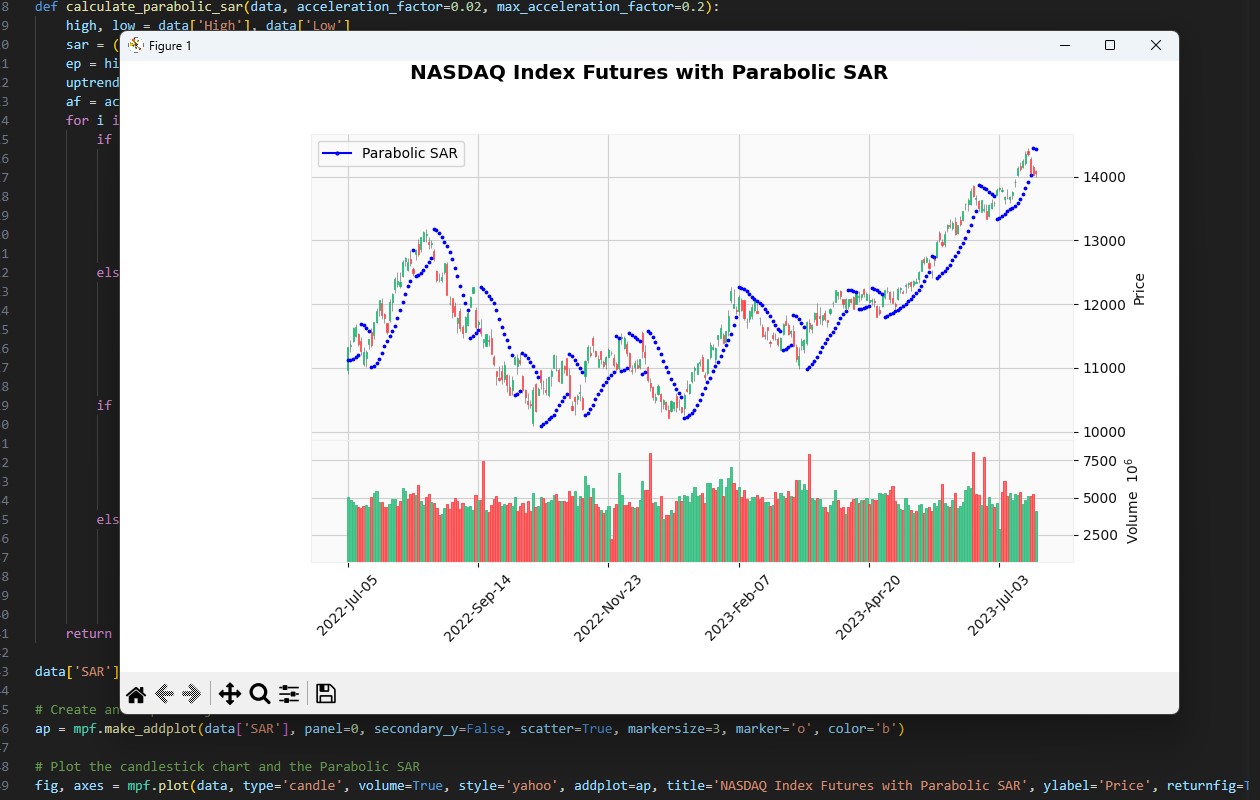The width and height of the screenshot is (1260, 800).
Task: Save the figure using the disk icon
Action: click(324, 693)
